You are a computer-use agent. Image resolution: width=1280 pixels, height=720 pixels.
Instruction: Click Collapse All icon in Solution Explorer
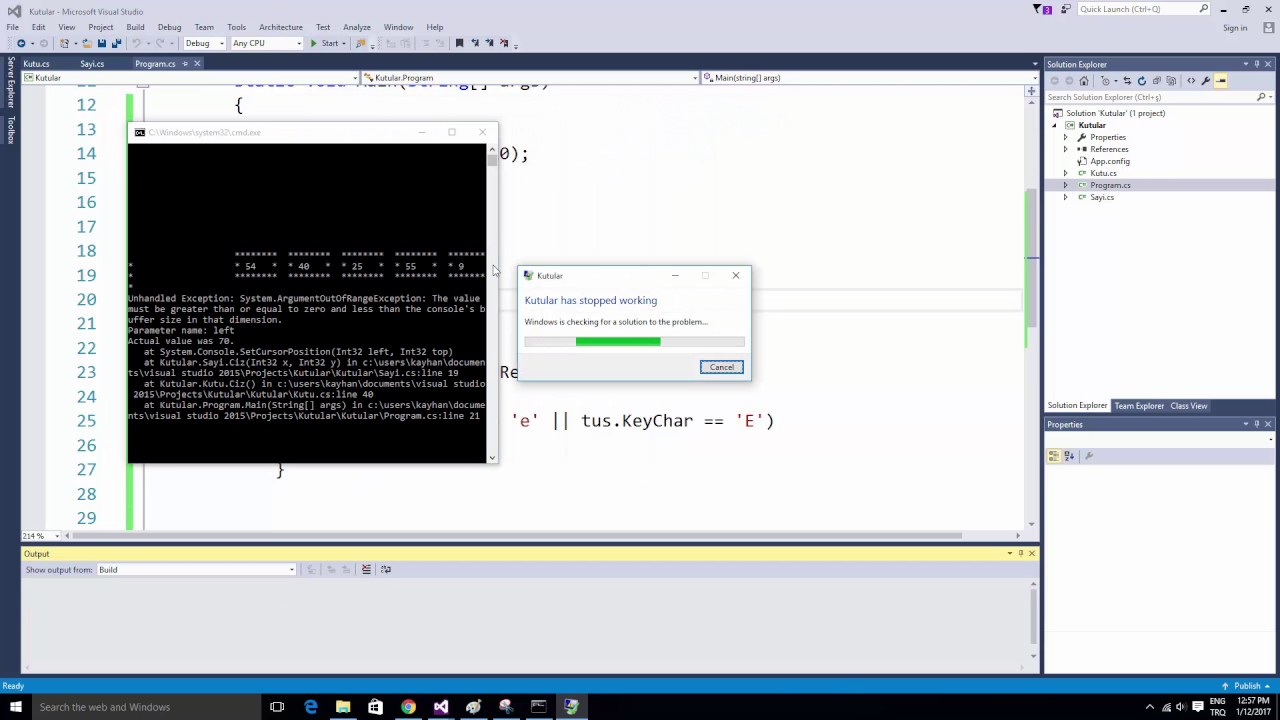(1157, 81)
